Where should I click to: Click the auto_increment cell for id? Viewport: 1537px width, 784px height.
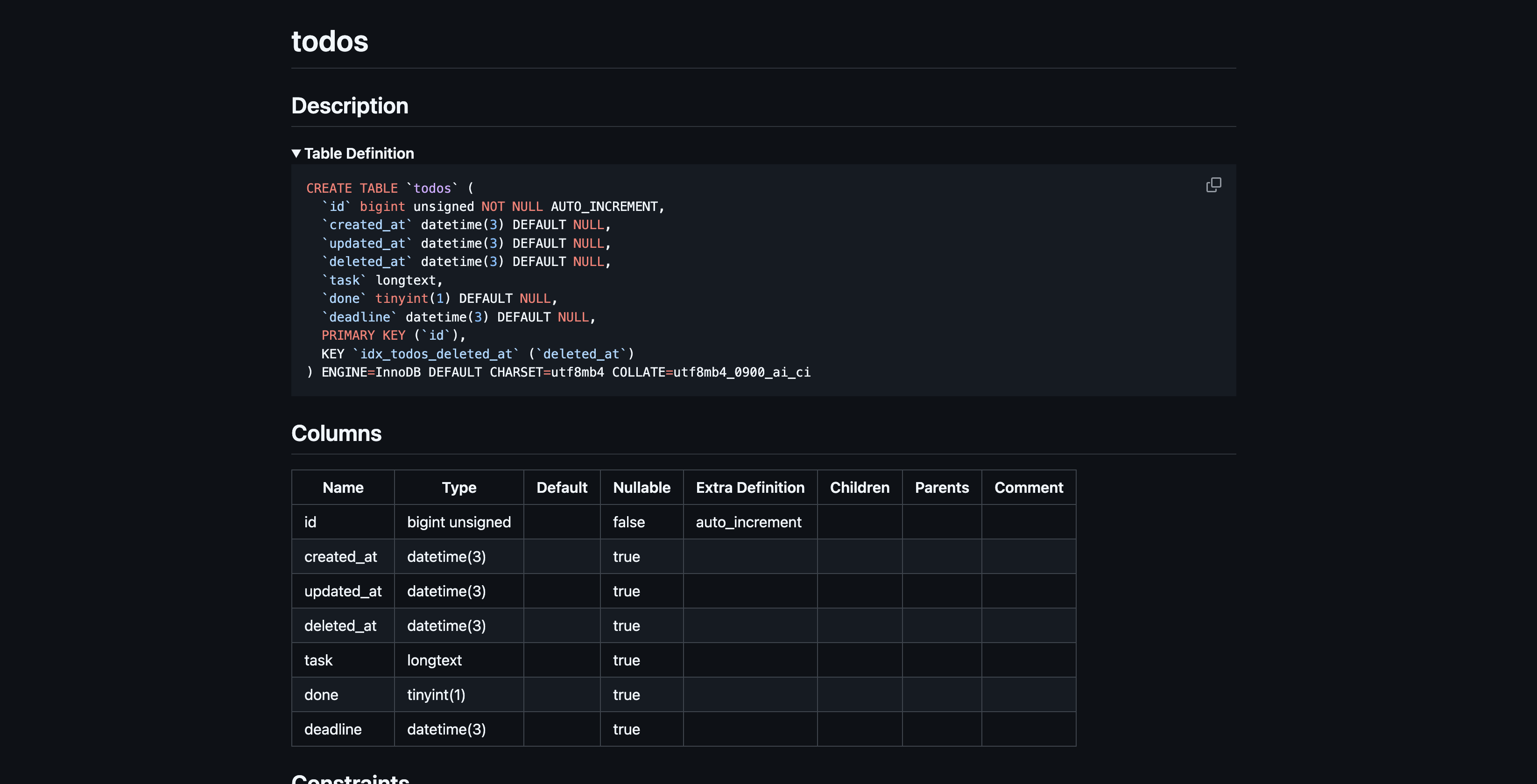[749, 522]
